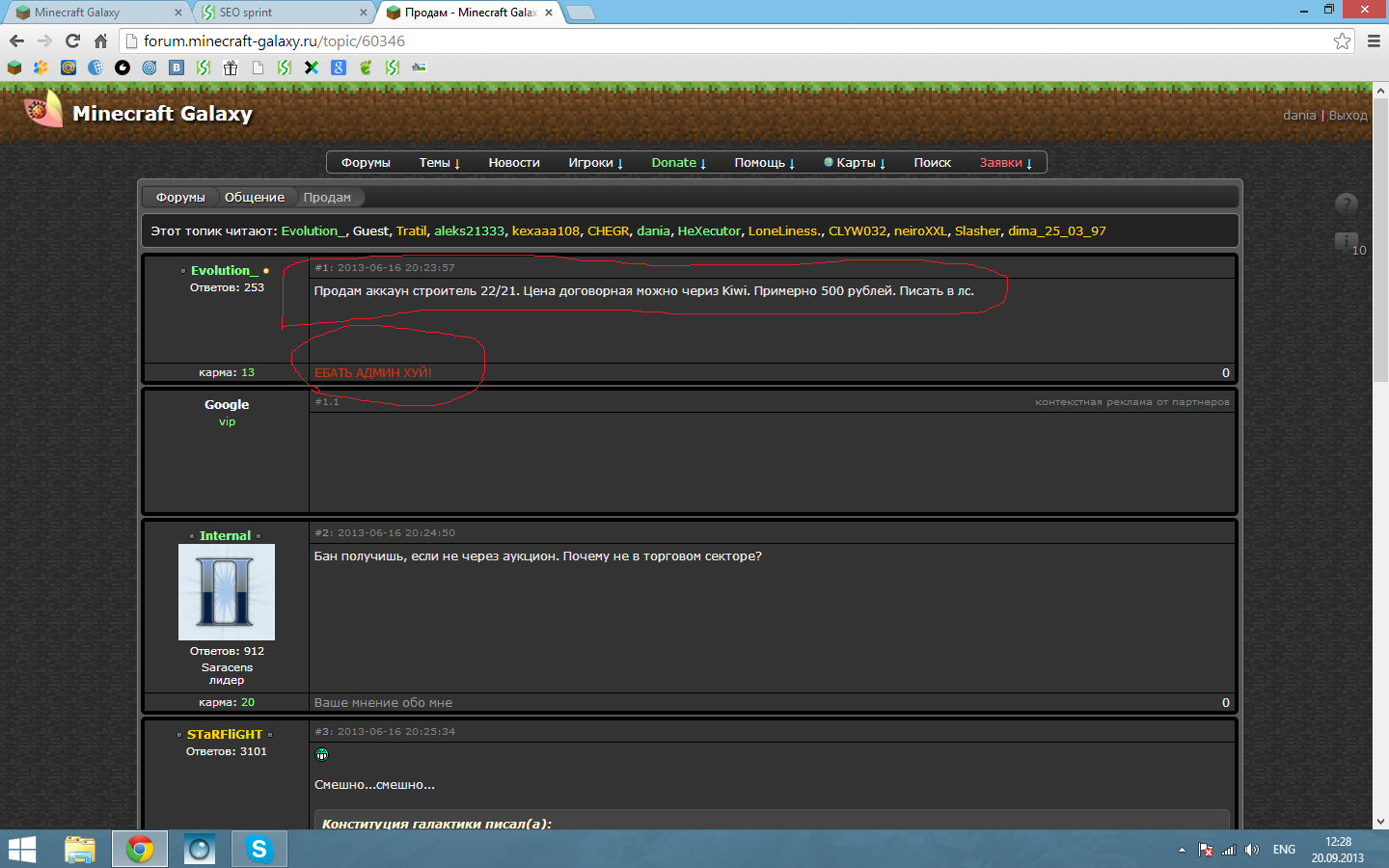Open the Windows Start button
Image resolution: width=1389 pixels, height=868 pixels.
[x=22, y=850]
